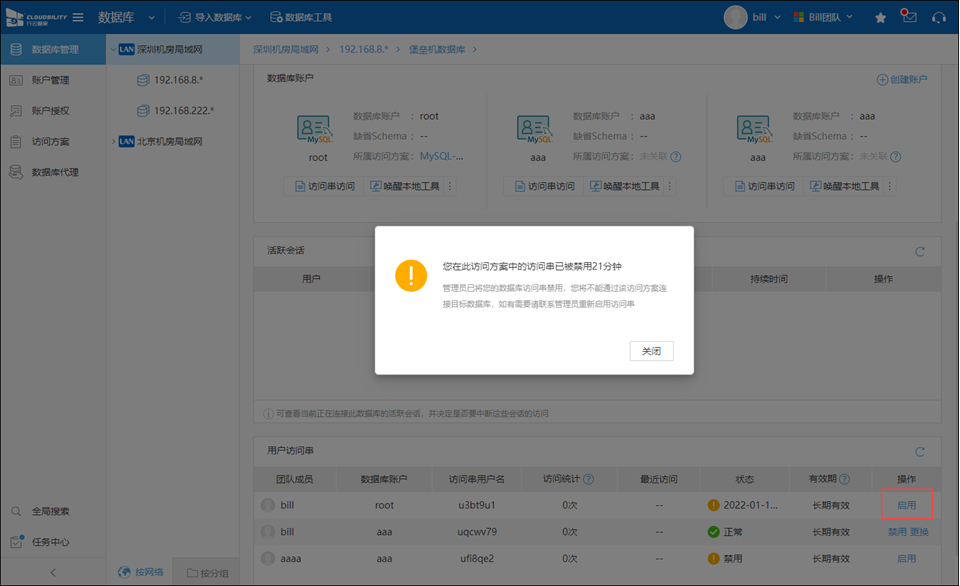Click 启用 for bill's root access string

click(x=906, y=505)
